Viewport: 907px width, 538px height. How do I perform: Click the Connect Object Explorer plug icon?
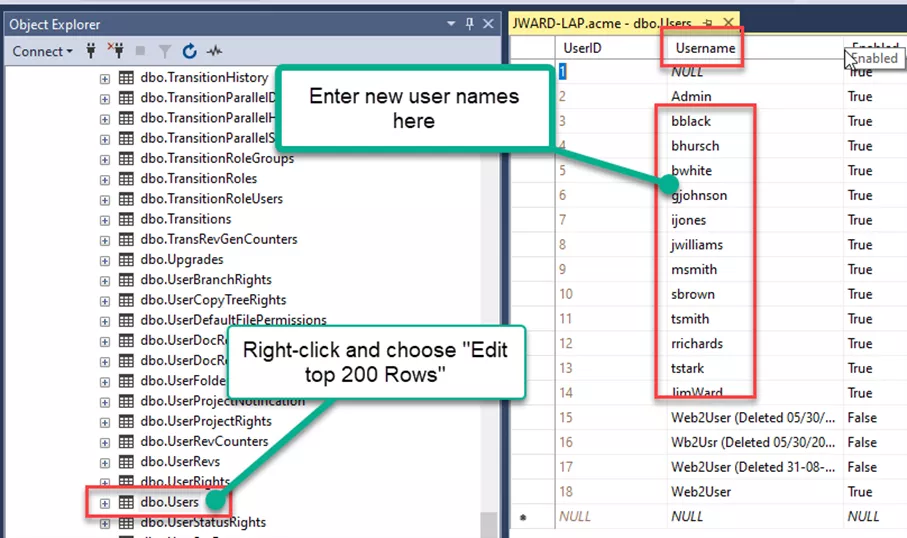coord(92,51)
